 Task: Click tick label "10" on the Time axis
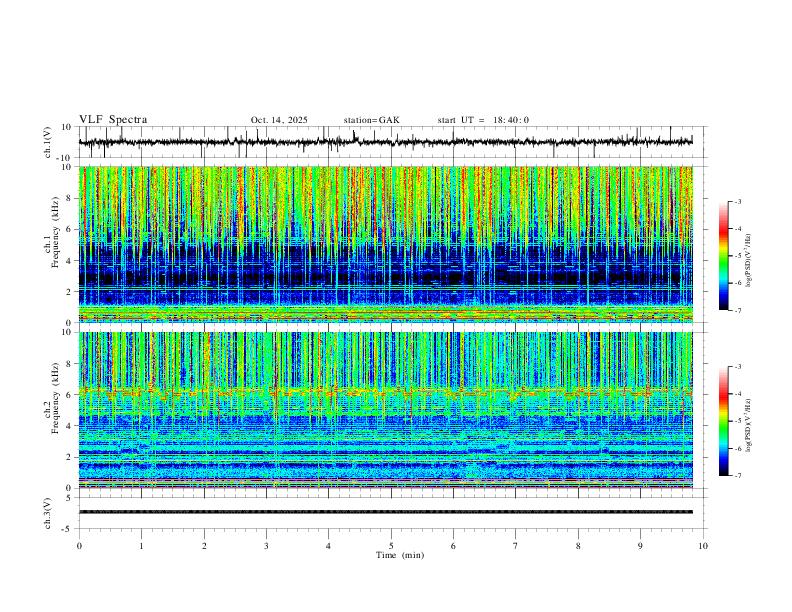(x=703, y=546)
